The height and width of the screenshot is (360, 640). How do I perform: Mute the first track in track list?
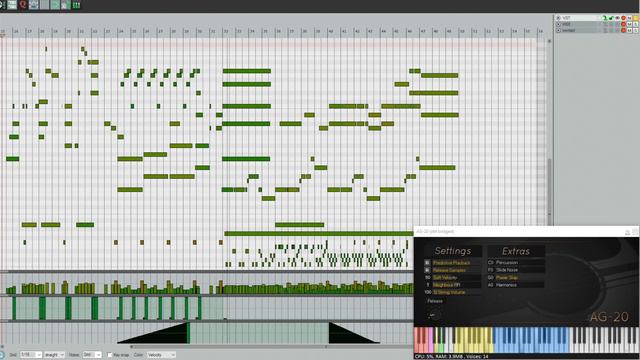pyautogui.click(x=629, y=18)
